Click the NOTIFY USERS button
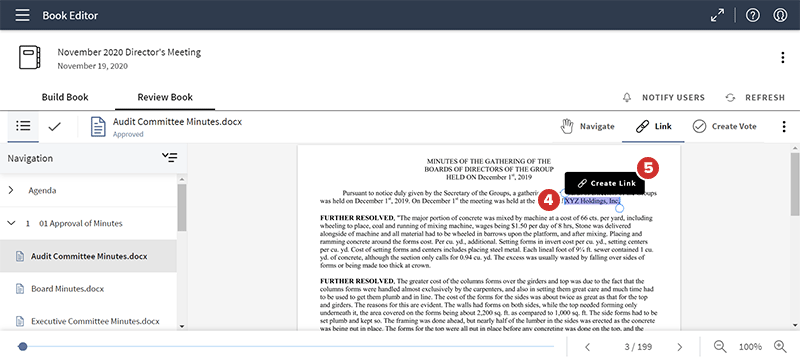The height and width of the screenshot is (362, 800). coord(664,97)
